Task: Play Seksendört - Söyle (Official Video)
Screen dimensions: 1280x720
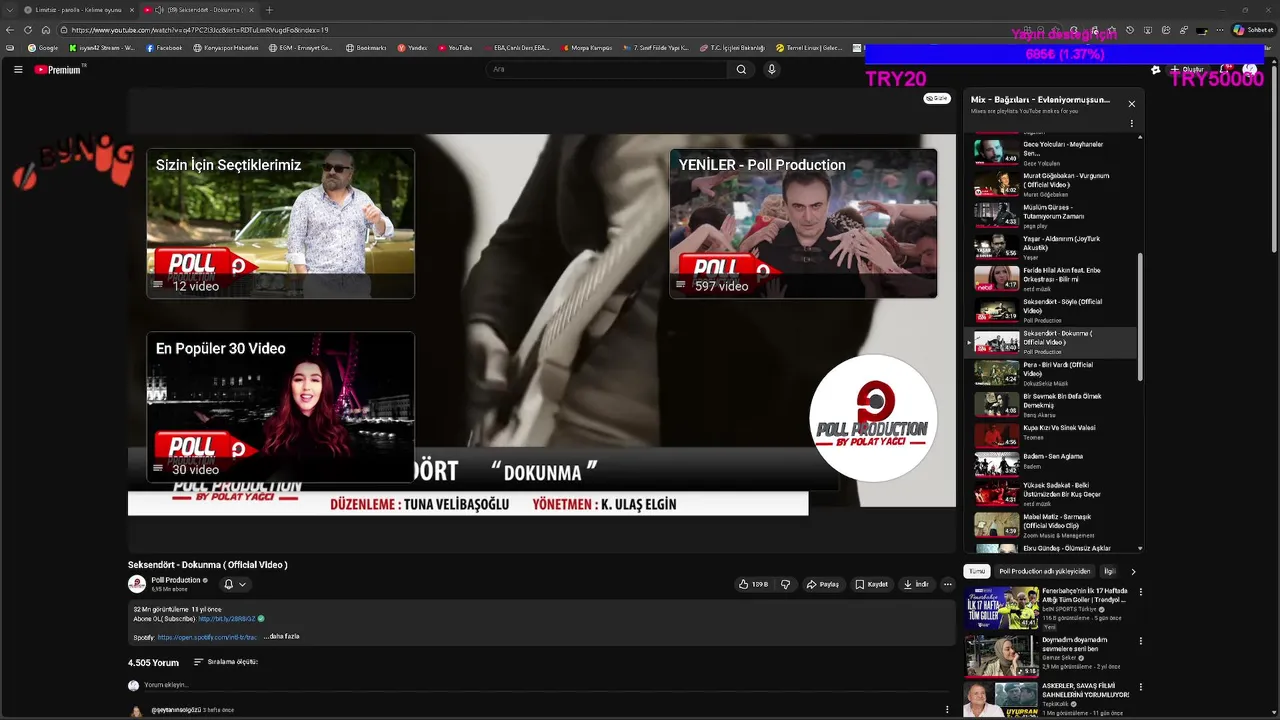Action: (1050, 309)
